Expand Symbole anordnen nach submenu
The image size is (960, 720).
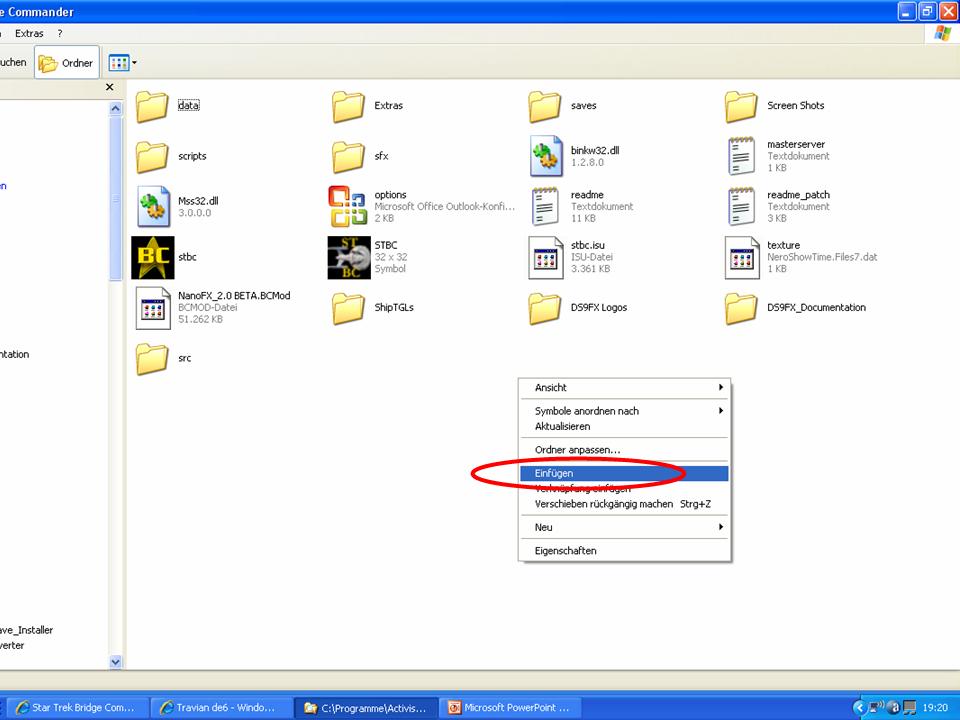click(624, 411)
